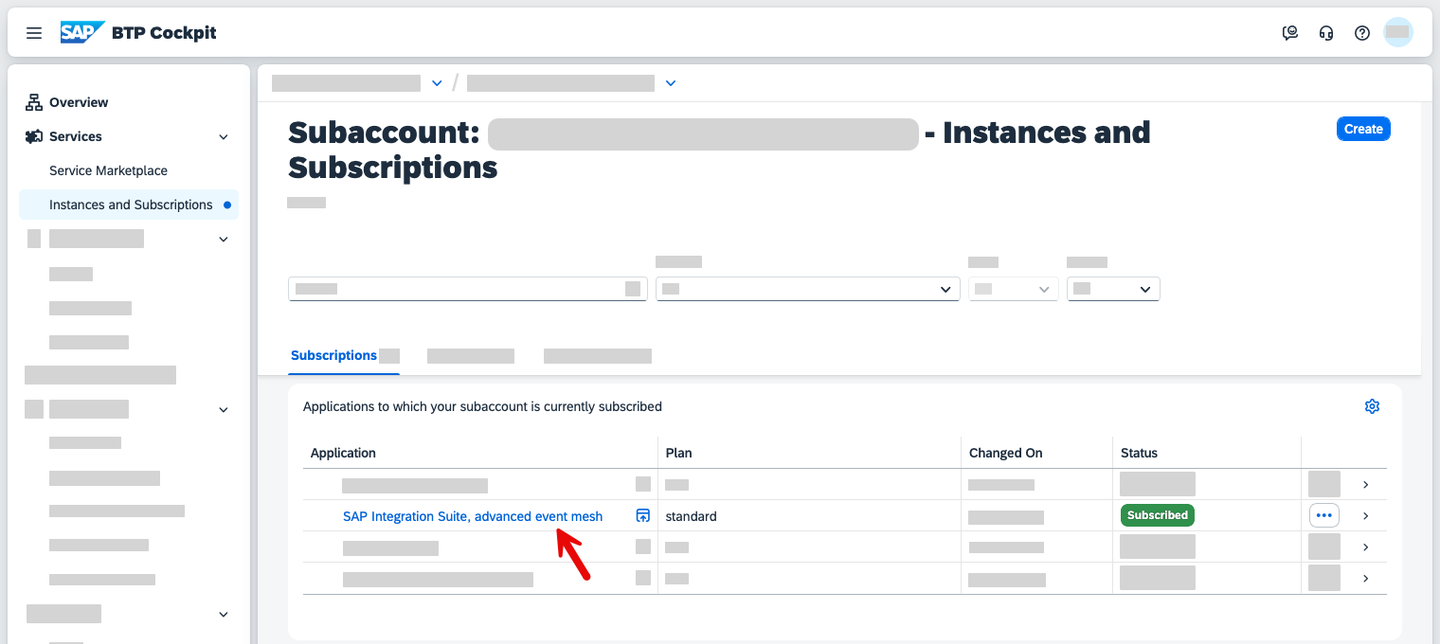
Task: Open the help question mark icon
Action: click(x=1362, y=33)
